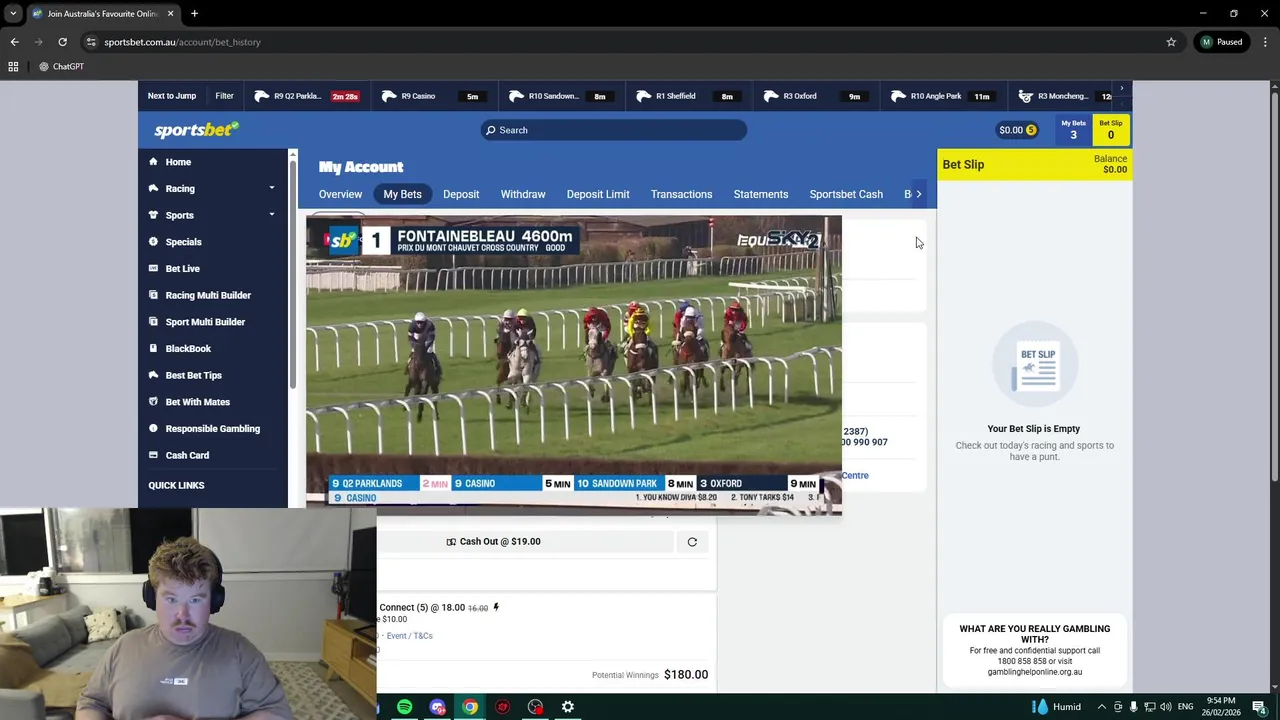This screenshot has height=720, width=1280.
Task: Open Responsible Gambling in sidebar
Action: pos(212,429)
